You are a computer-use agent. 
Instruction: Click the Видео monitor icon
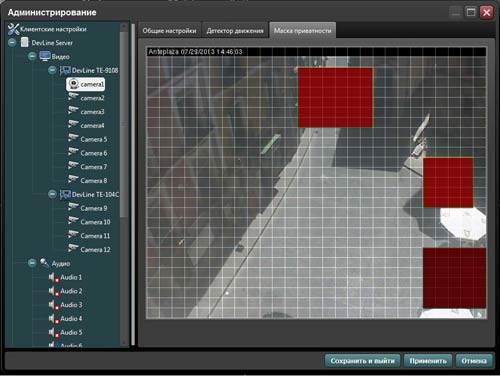45,56
